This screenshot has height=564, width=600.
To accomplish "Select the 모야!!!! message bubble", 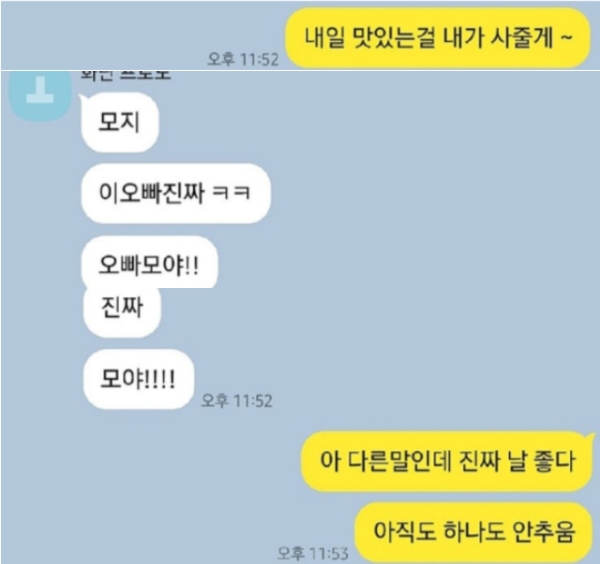I will pos(138,379).
